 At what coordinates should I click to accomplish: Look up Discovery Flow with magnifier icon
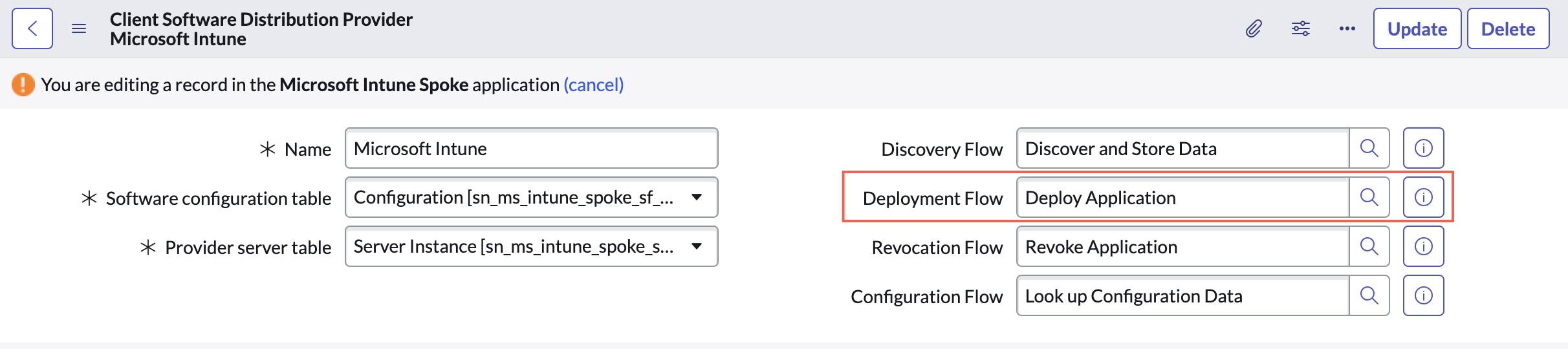(x=1369, y=148)
